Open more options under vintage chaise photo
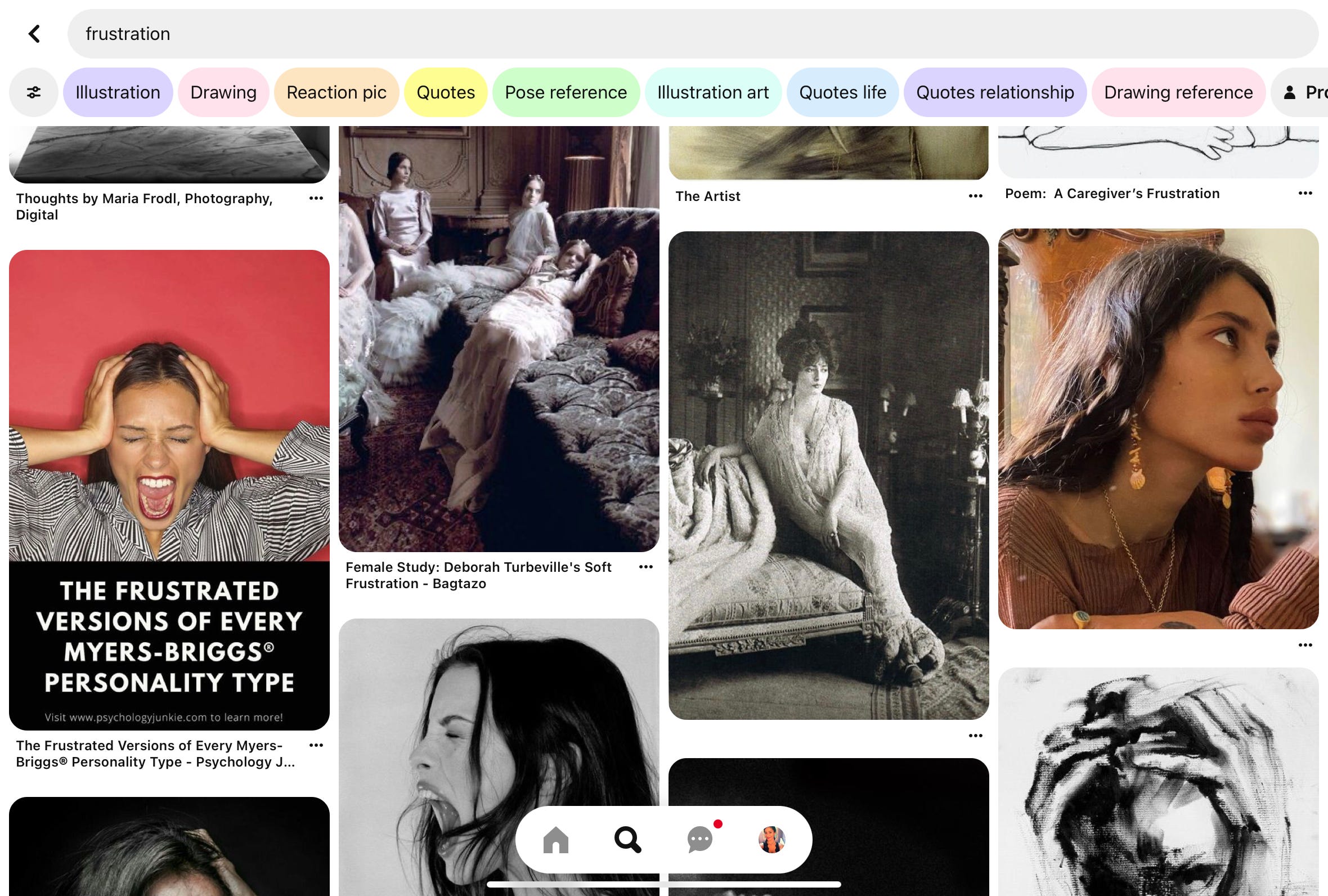1328x896 pixels. (x=976, y=736)
